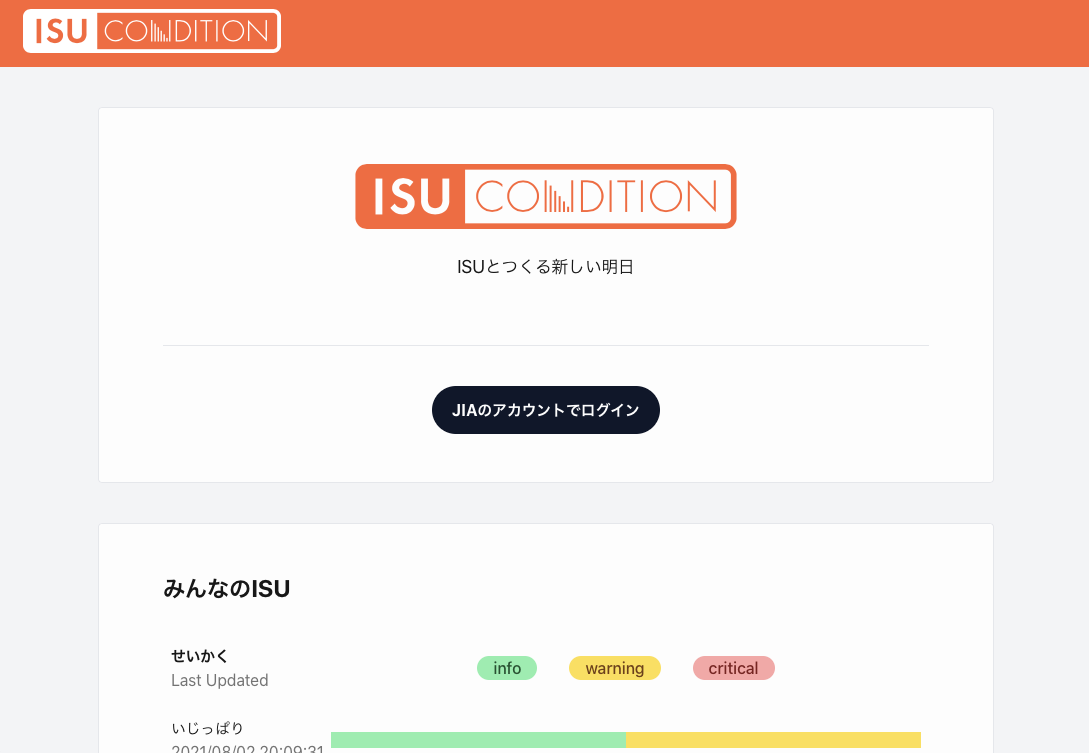Select the green info badge
Screen dimensions: 1089x753
[x=507, y=668]
